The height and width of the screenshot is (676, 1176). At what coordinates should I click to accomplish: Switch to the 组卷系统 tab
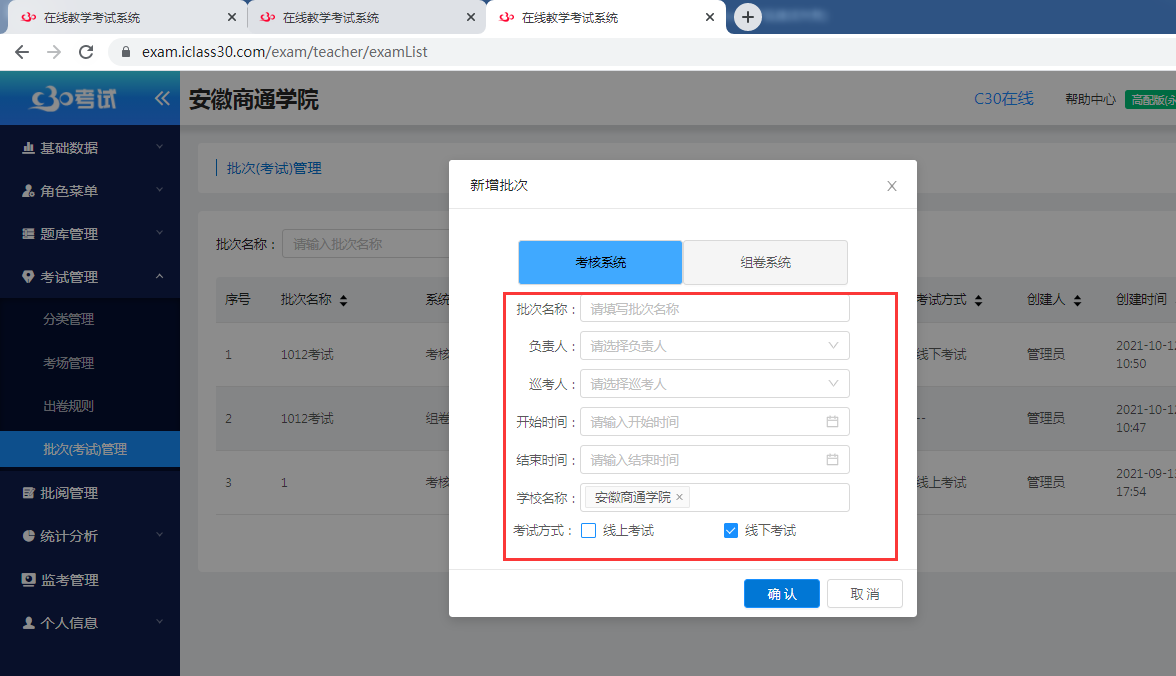tap(765, 262)
